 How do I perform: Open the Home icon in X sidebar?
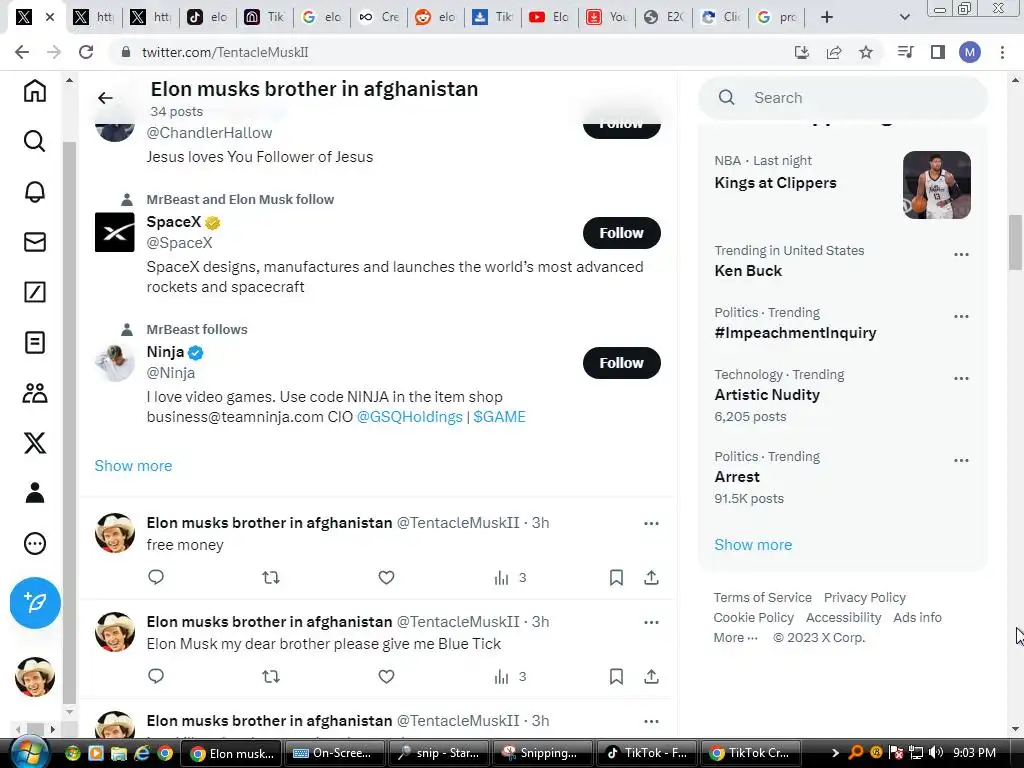(x=35, y=90)
